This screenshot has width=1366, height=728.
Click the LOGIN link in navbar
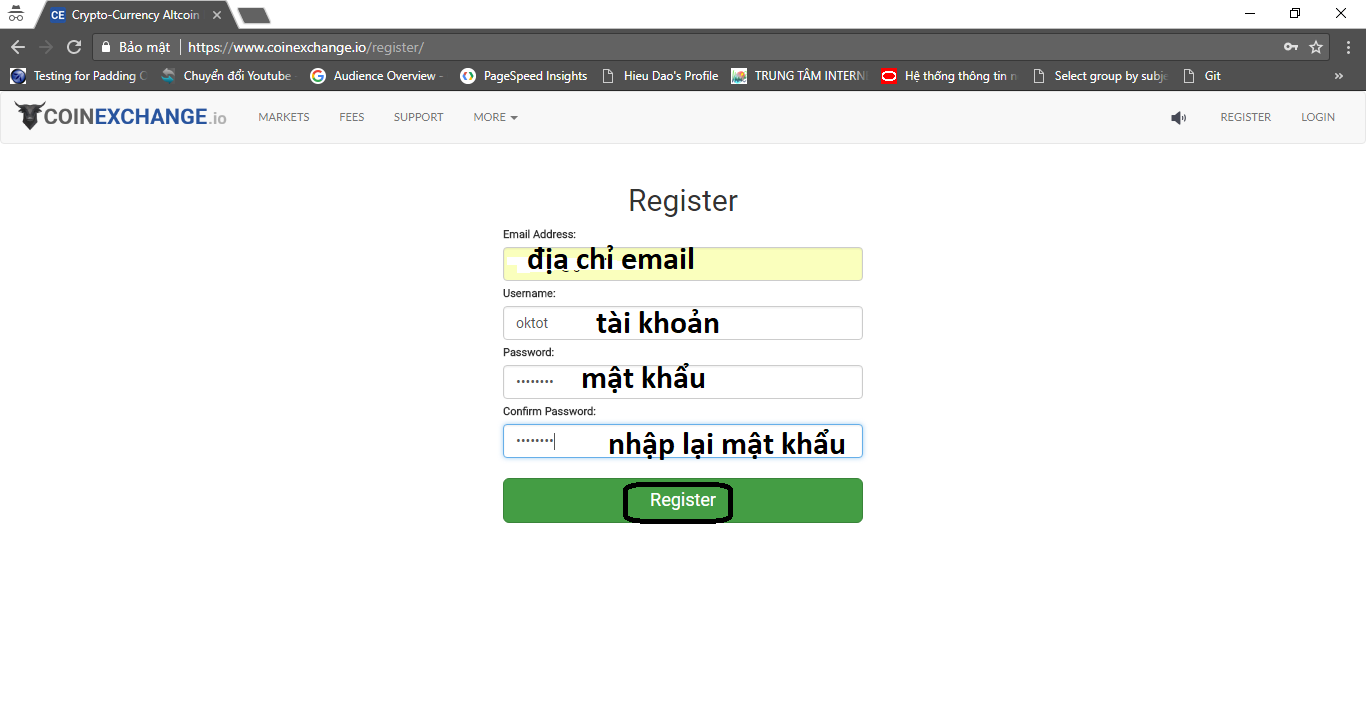click(1317, 117)
